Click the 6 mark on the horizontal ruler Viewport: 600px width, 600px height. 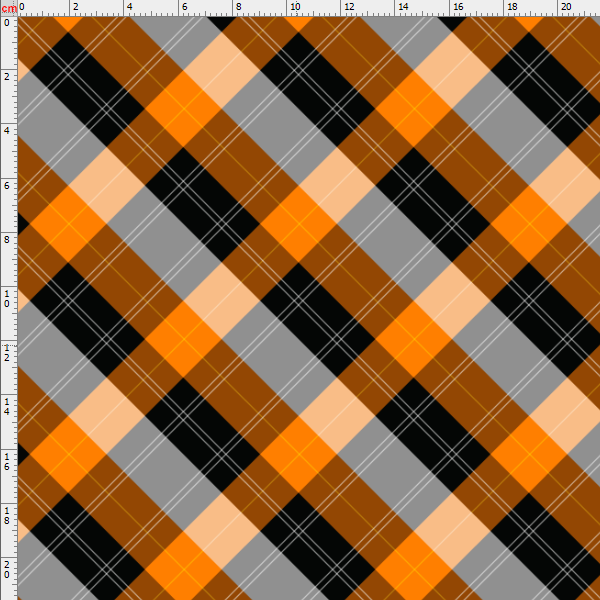(x=184, y=7)
